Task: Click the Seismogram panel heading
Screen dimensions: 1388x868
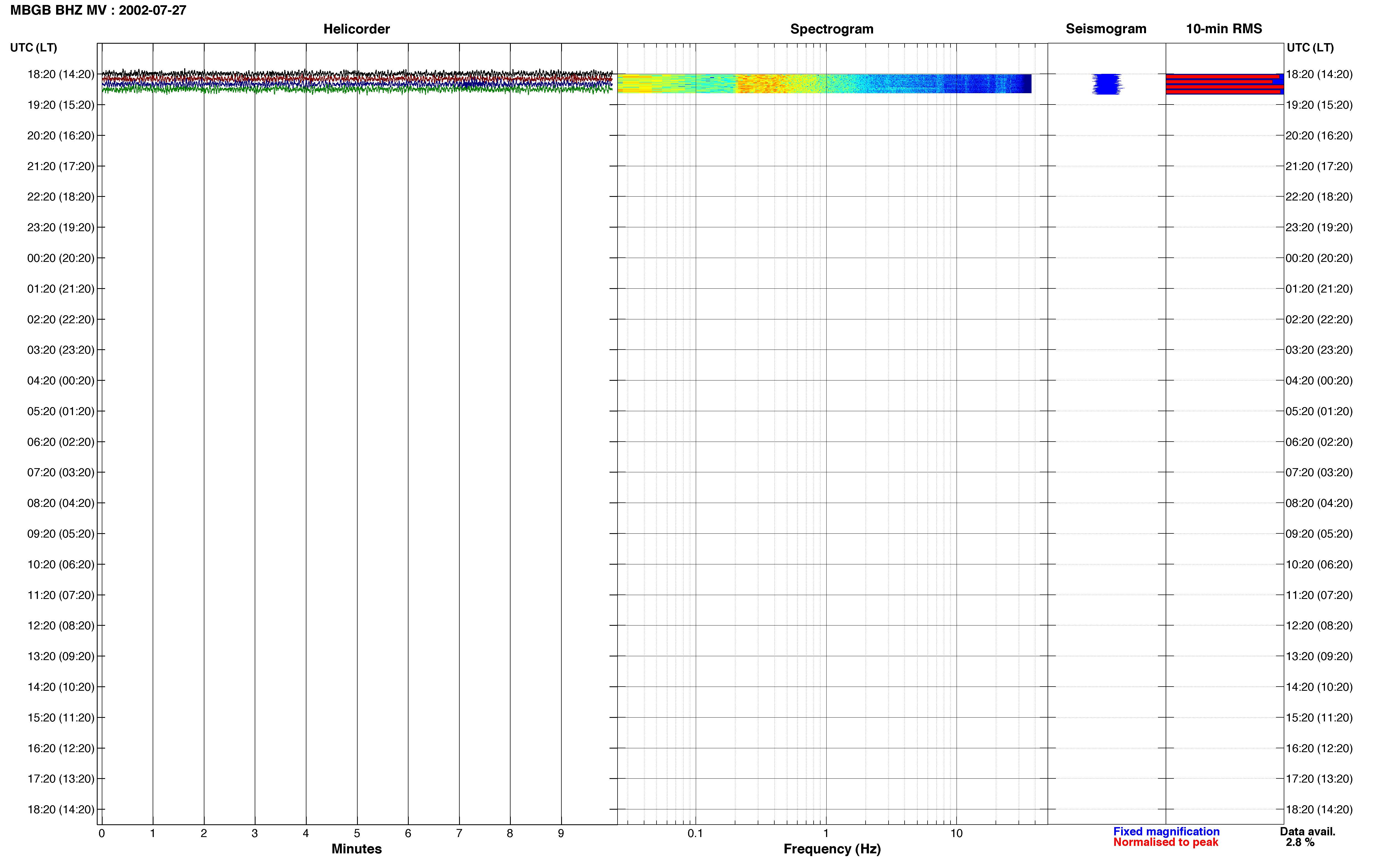Action: [1106, 29]
